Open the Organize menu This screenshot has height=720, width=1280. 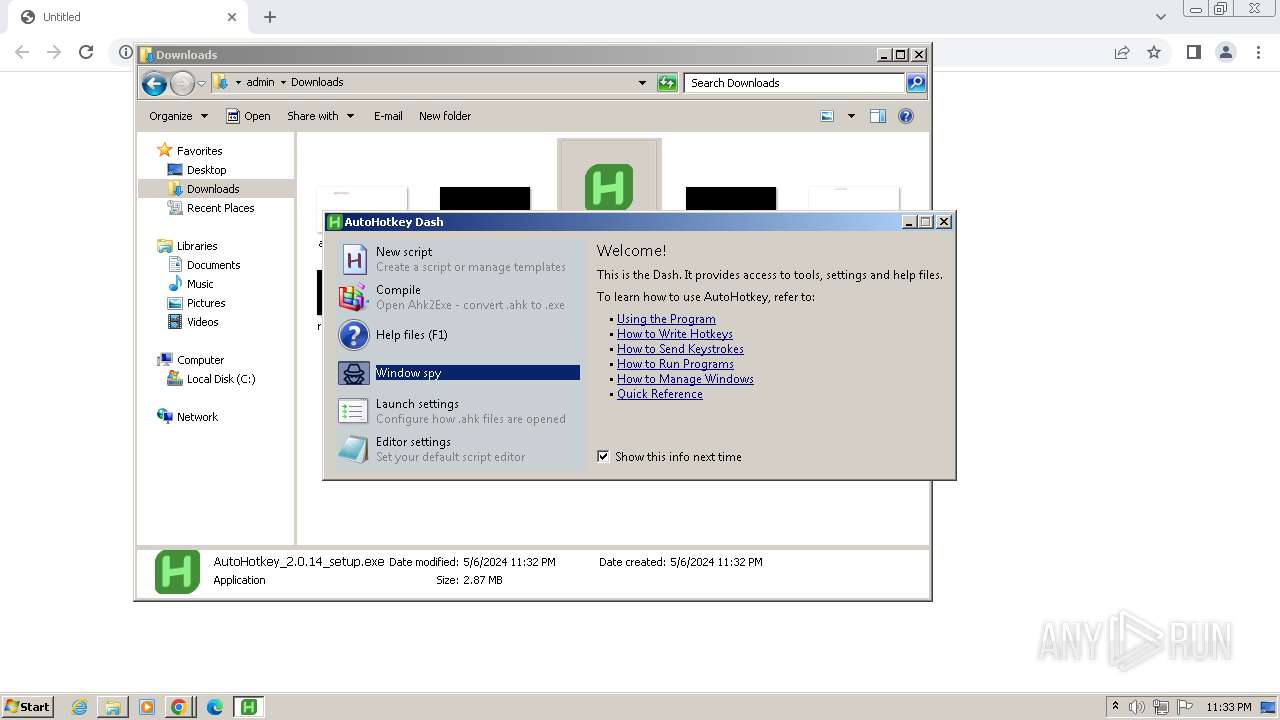[179, 116]
